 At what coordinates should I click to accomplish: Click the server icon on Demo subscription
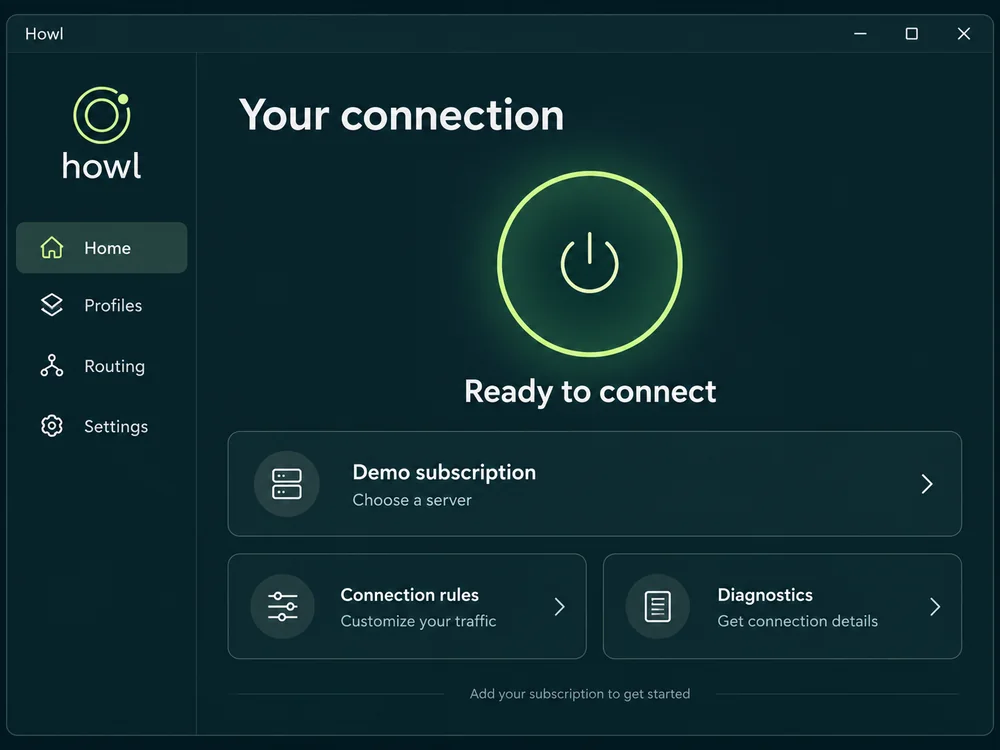click(x=286, y=483)
